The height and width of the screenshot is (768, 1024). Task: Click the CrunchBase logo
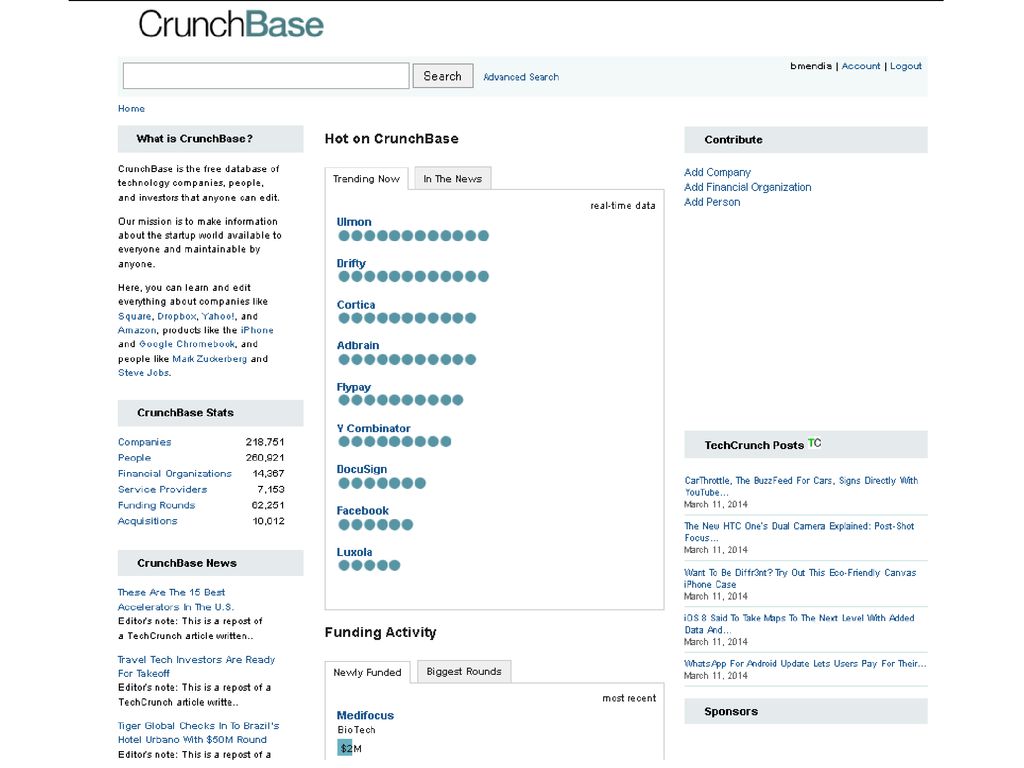point(231,24)
